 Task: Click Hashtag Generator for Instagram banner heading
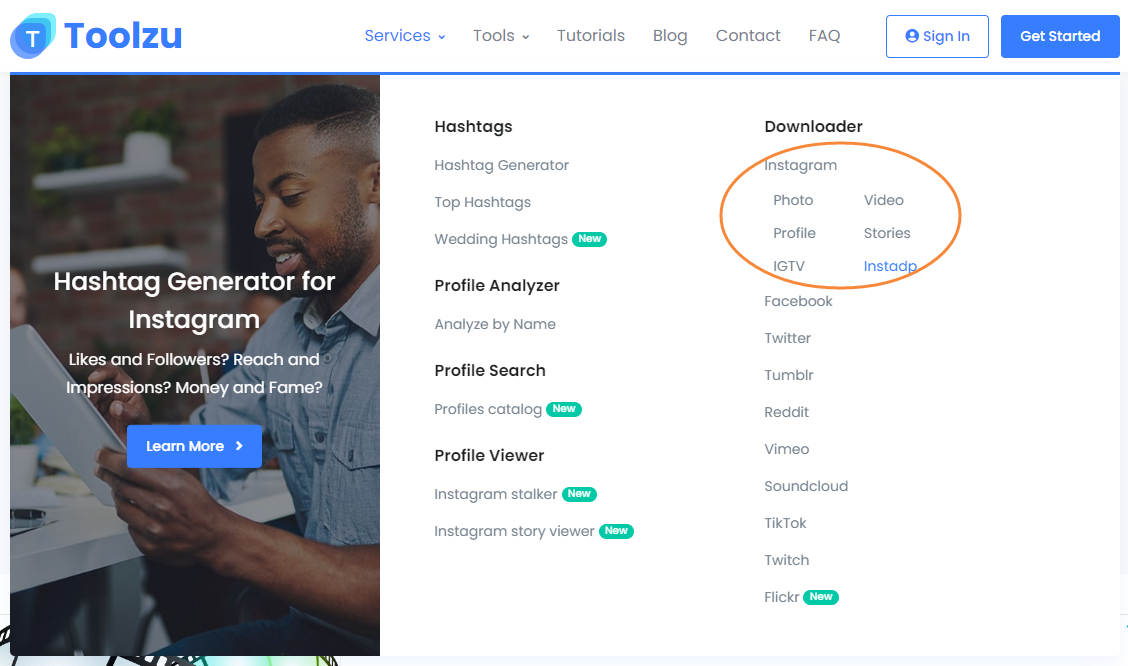tap(194, 300)
